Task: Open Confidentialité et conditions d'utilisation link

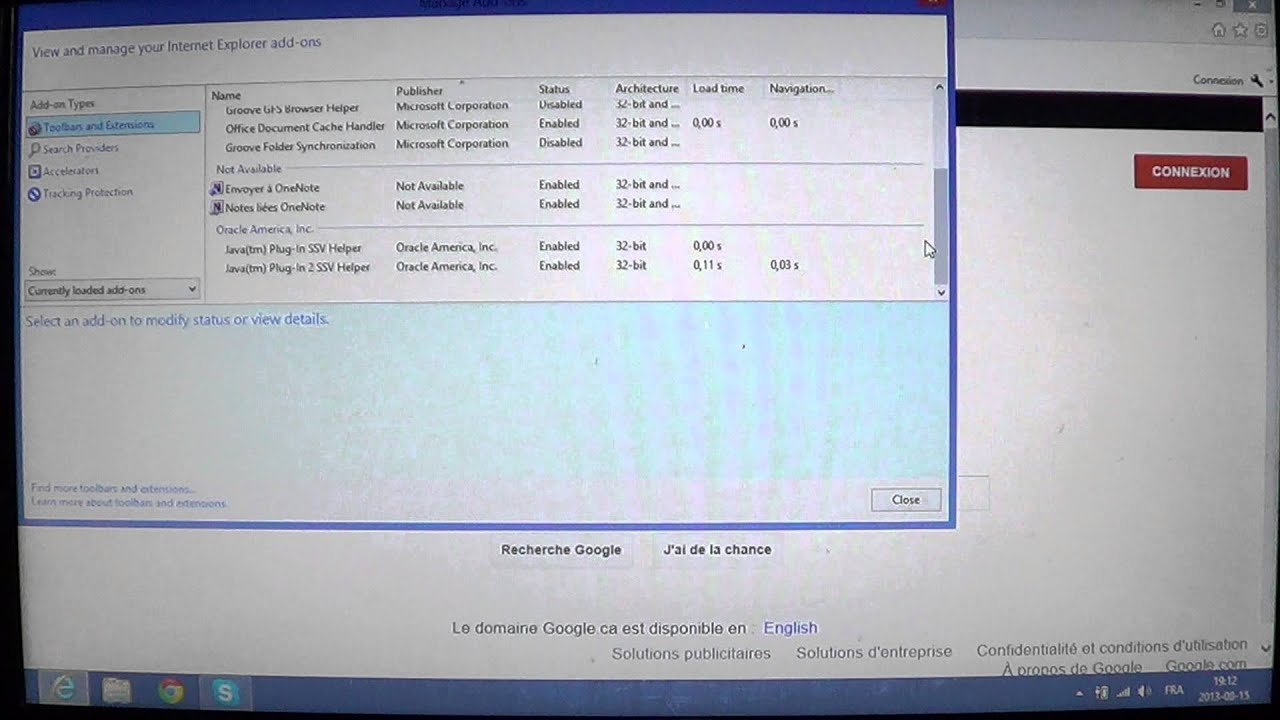Action: [1112, 648]
